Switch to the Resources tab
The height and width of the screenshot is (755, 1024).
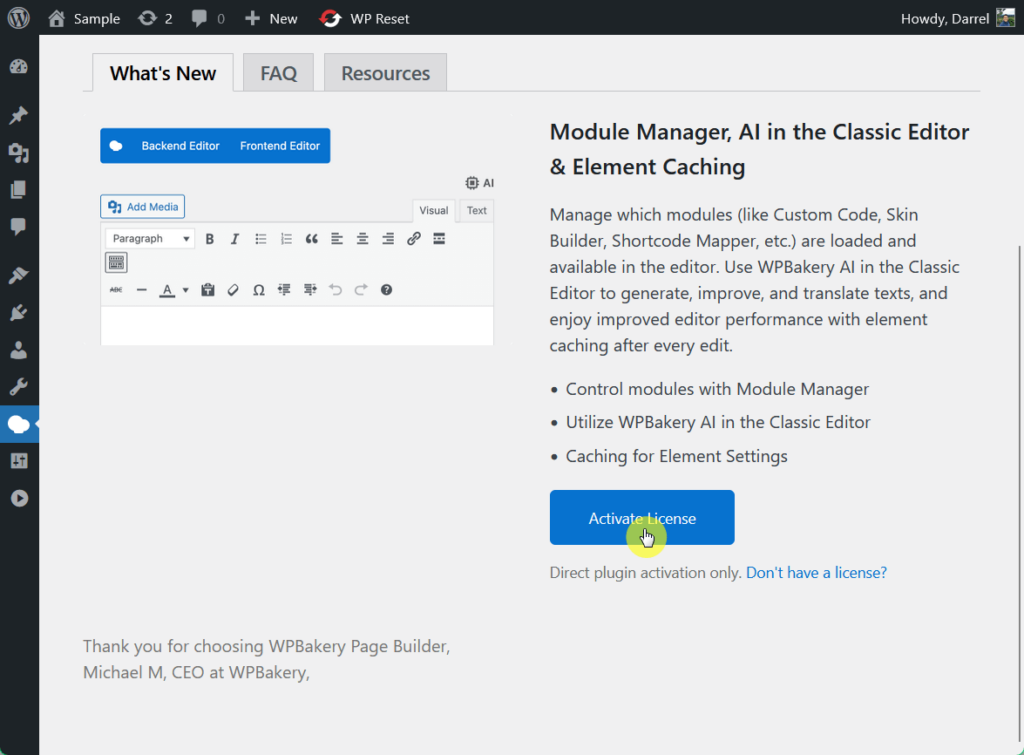coord(385,73)
